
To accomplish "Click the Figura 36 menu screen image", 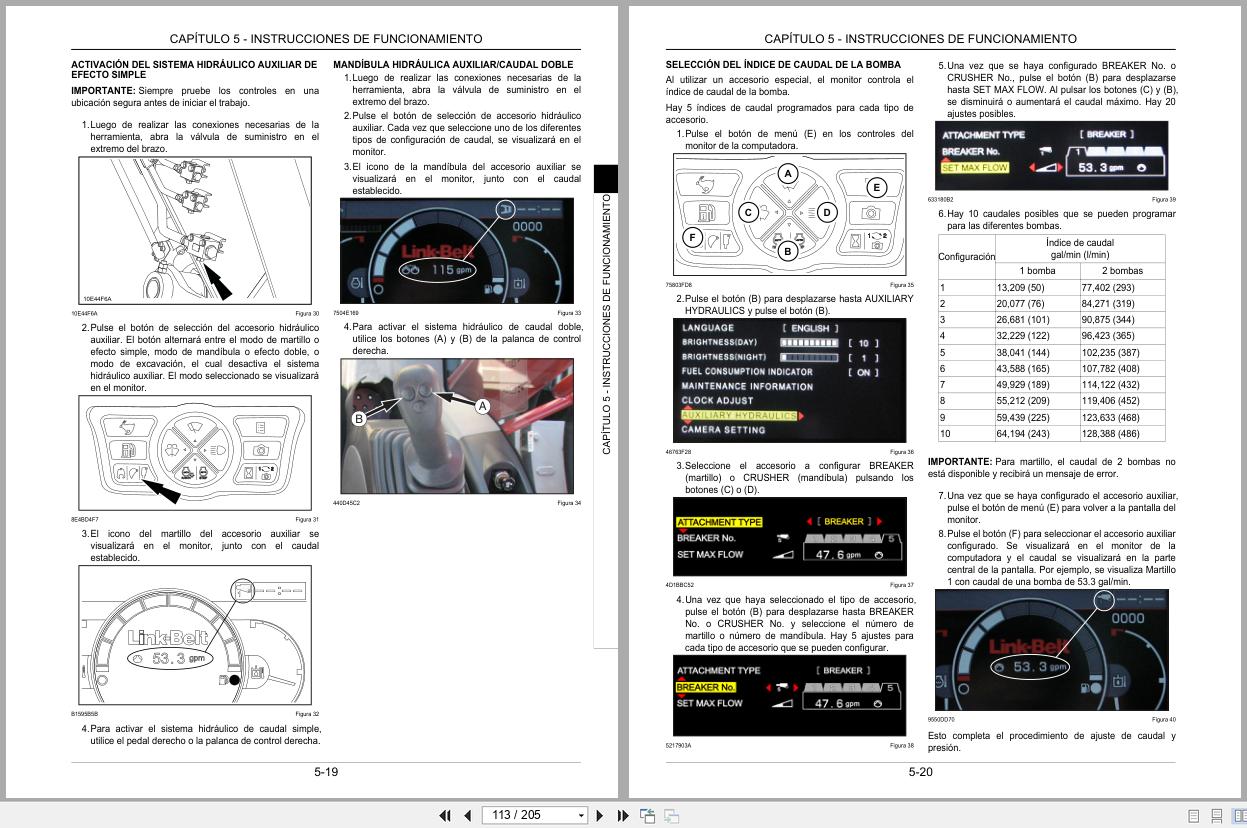I will [790, 380].
